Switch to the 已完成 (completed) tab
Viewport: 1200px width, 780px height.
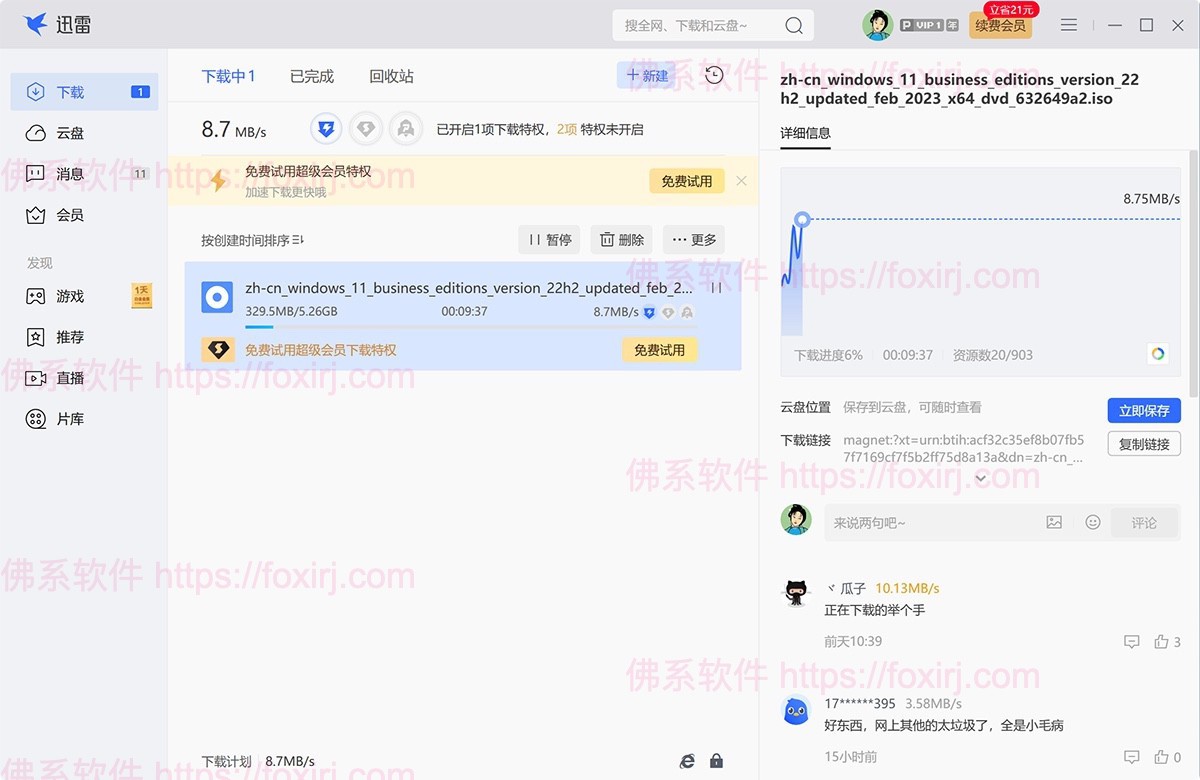pos(310,75)
